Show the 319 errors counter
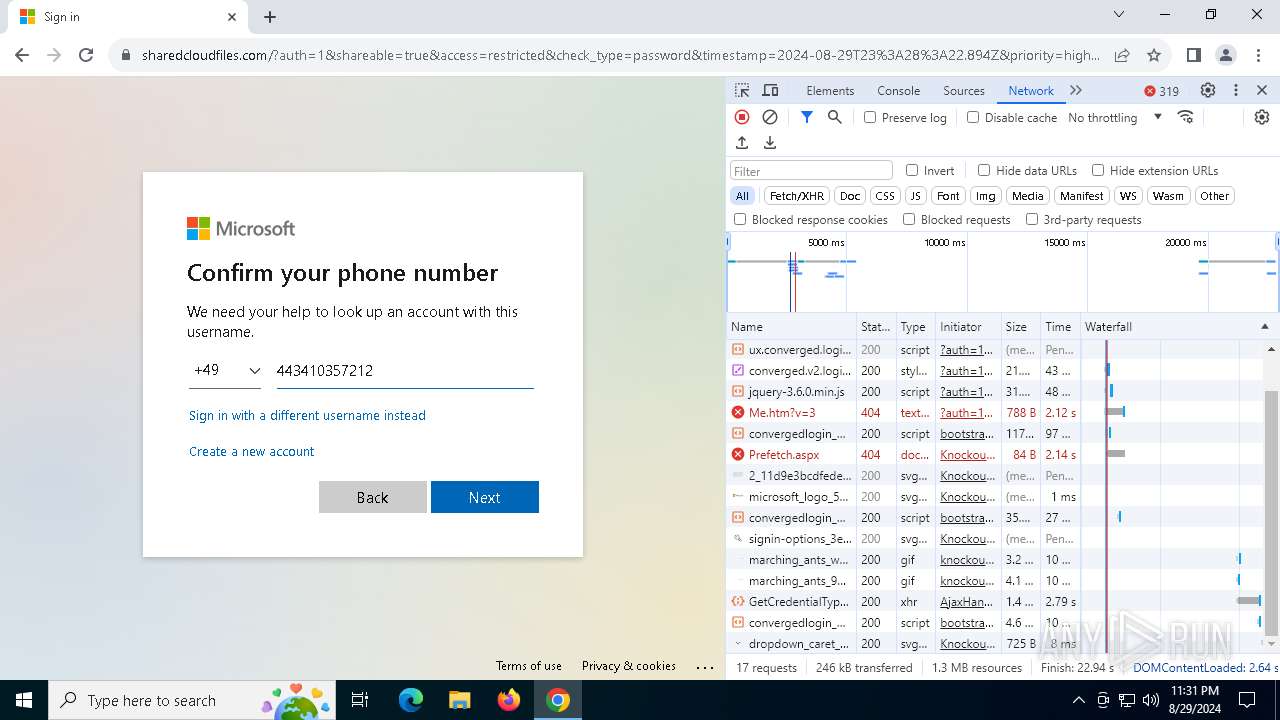1280x720 pixels. coord(1162,91)
